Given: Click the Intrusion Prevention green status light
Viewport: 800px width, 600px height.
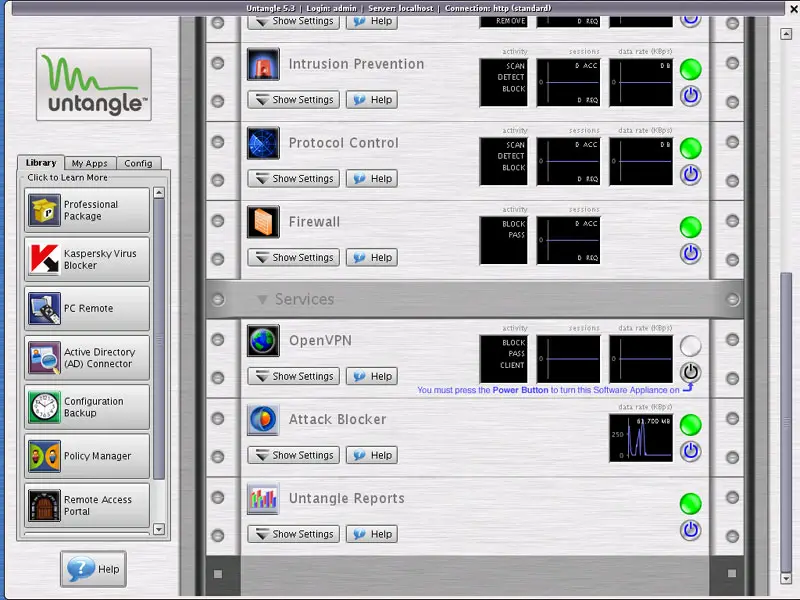Looking at the screenshot, I should click(690, 69).
